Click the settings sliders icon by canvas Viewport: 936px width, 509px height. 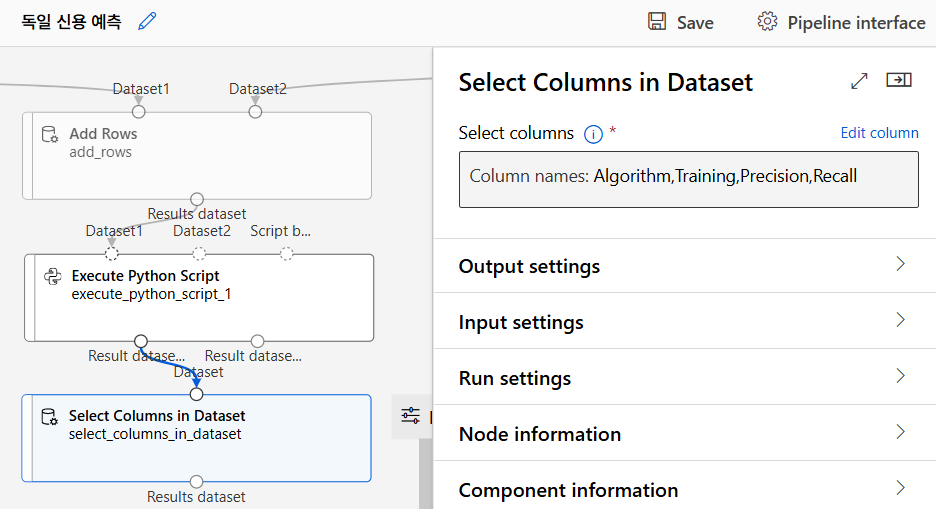point(410,415)
